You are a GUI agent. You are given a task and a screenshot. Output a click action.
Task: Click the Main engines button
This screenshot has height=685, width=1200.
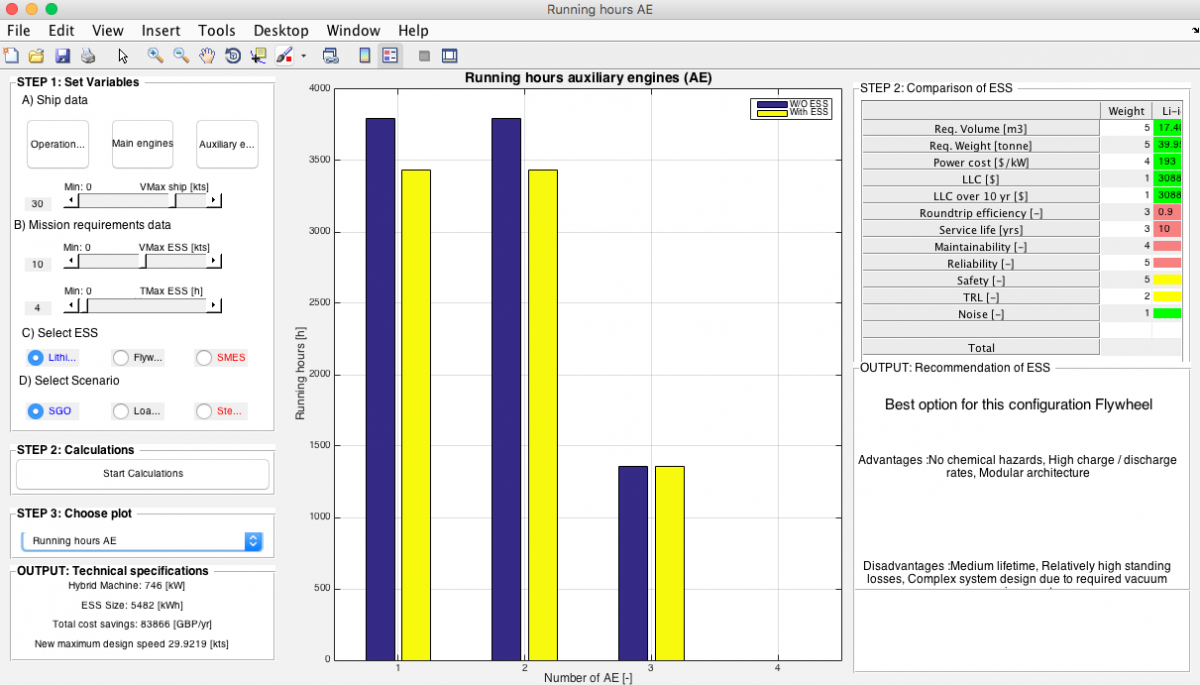(142, 144)
